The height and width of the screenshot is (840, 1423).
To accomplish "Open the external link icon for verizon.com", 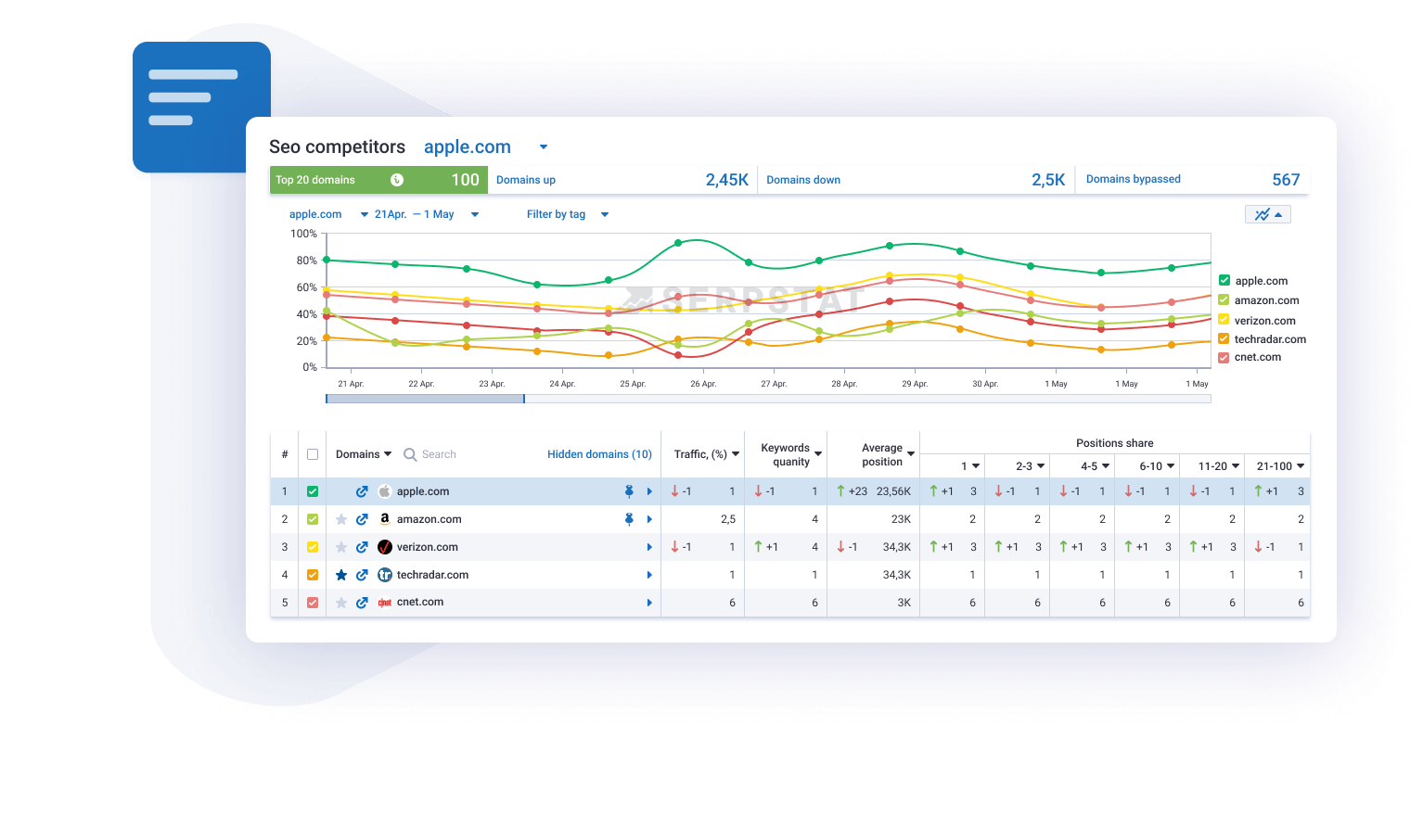I will point(362,547).
